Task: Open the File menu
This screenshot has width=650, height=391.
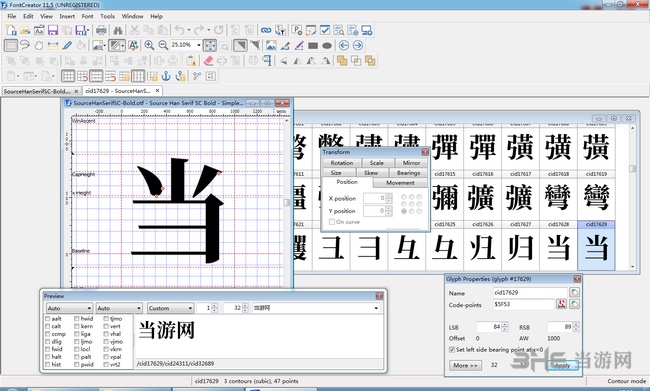Action: [x=12, y=16]
